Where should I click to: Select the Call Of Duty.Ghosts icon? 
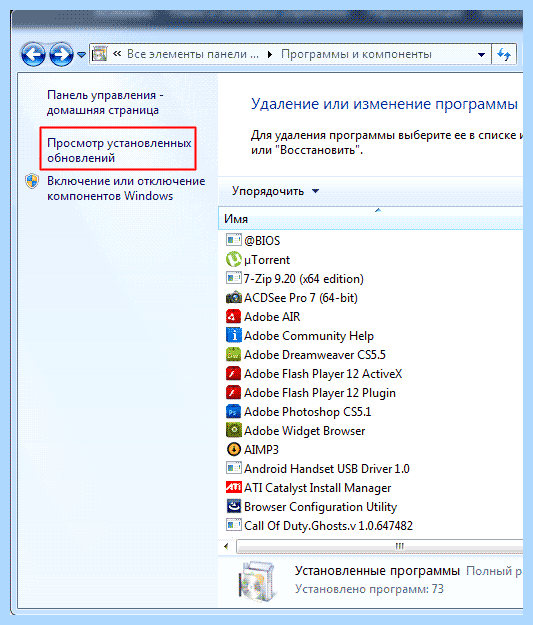click(x=234, y=525)
